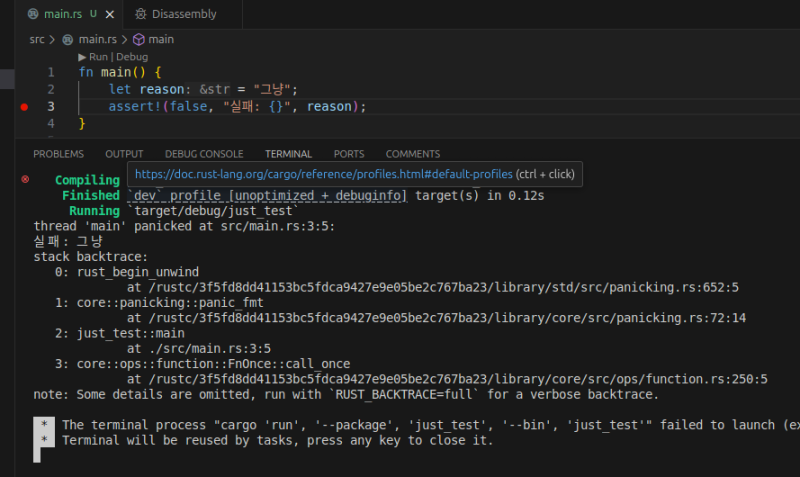Viewport: 800px width, 477px height.
Task: Open the main function breadcrumb symbol
Action: click(161, 39)
